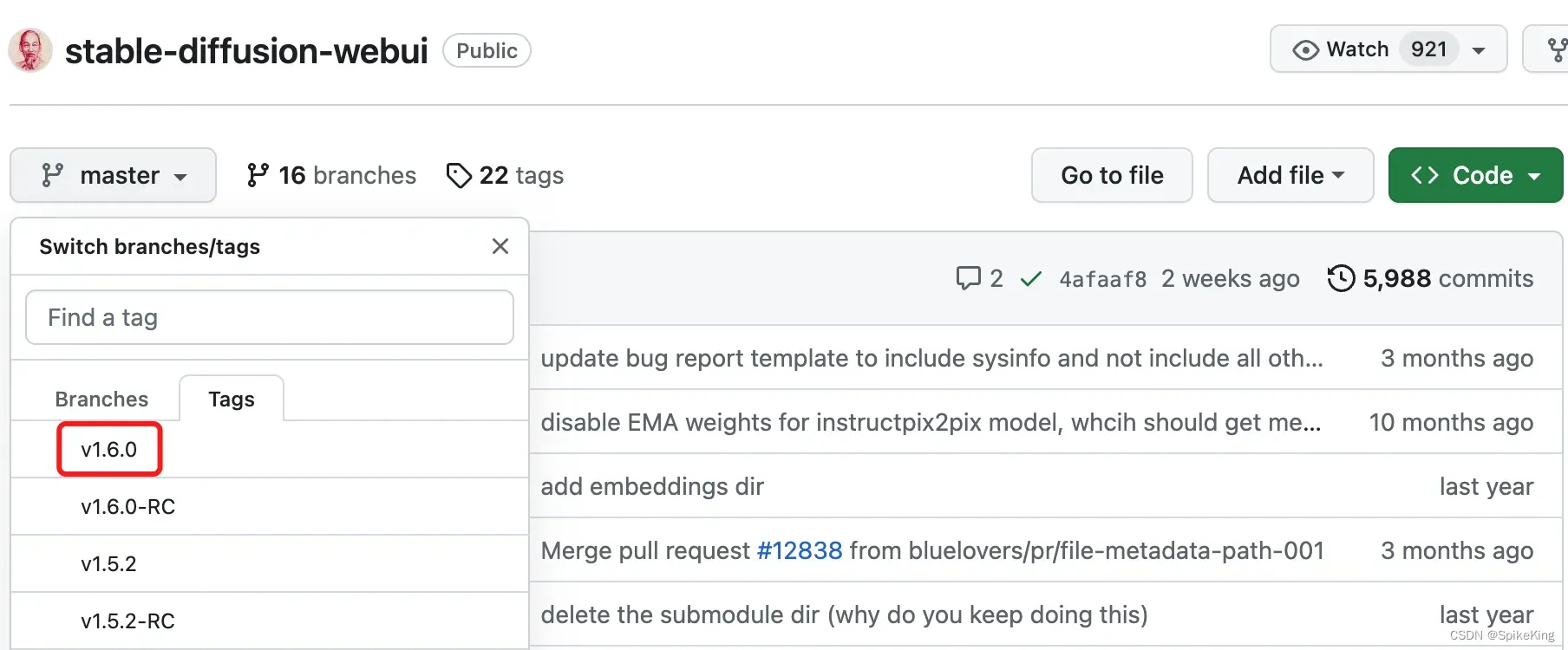Close the Switch branches/tags popup
The image size is (1568, 650).
coord(500,246)
